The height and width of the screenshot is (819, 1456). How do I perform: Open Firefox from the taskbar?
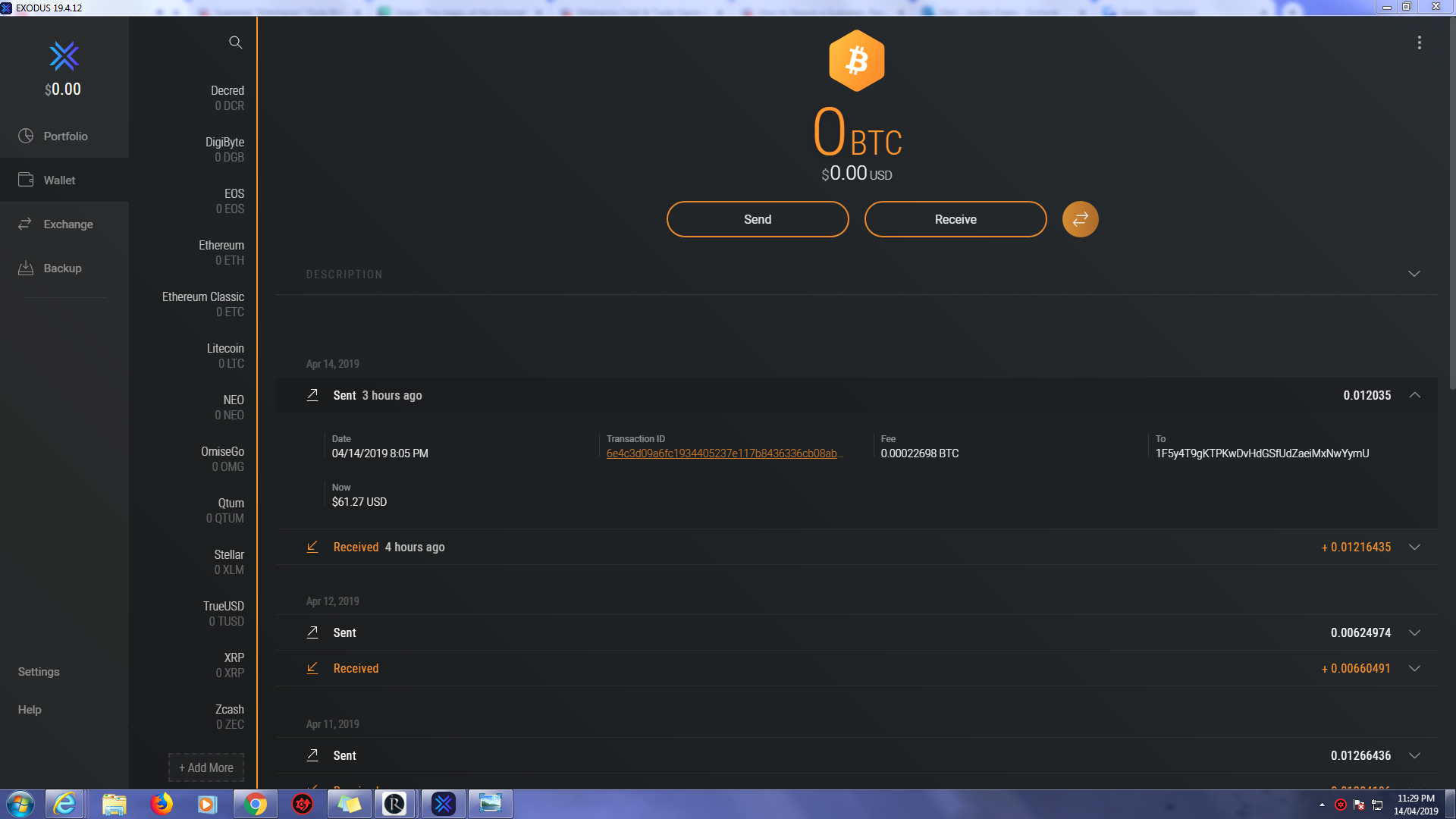(161, 804)
